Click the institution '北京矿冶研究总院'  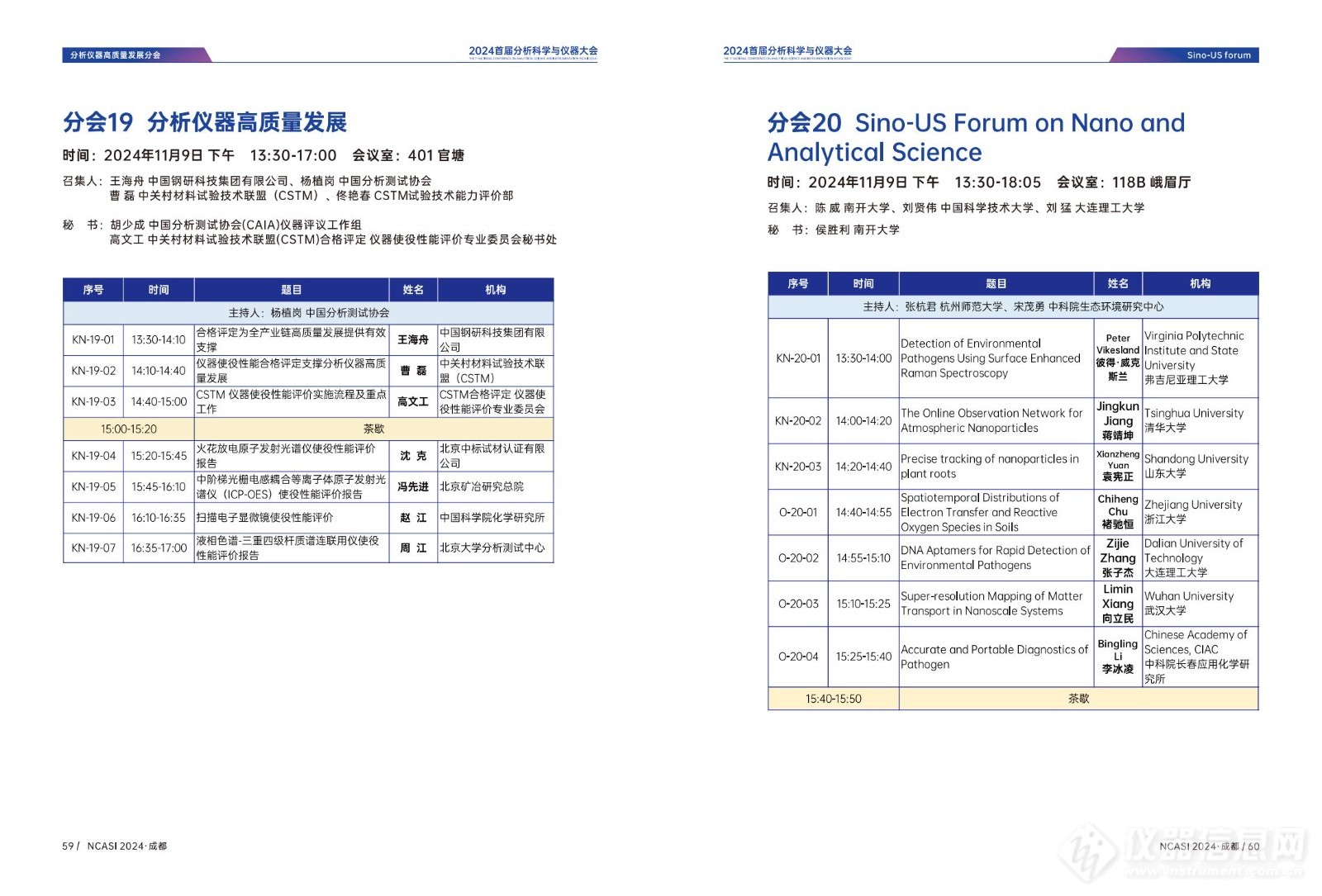click(482, 486)
